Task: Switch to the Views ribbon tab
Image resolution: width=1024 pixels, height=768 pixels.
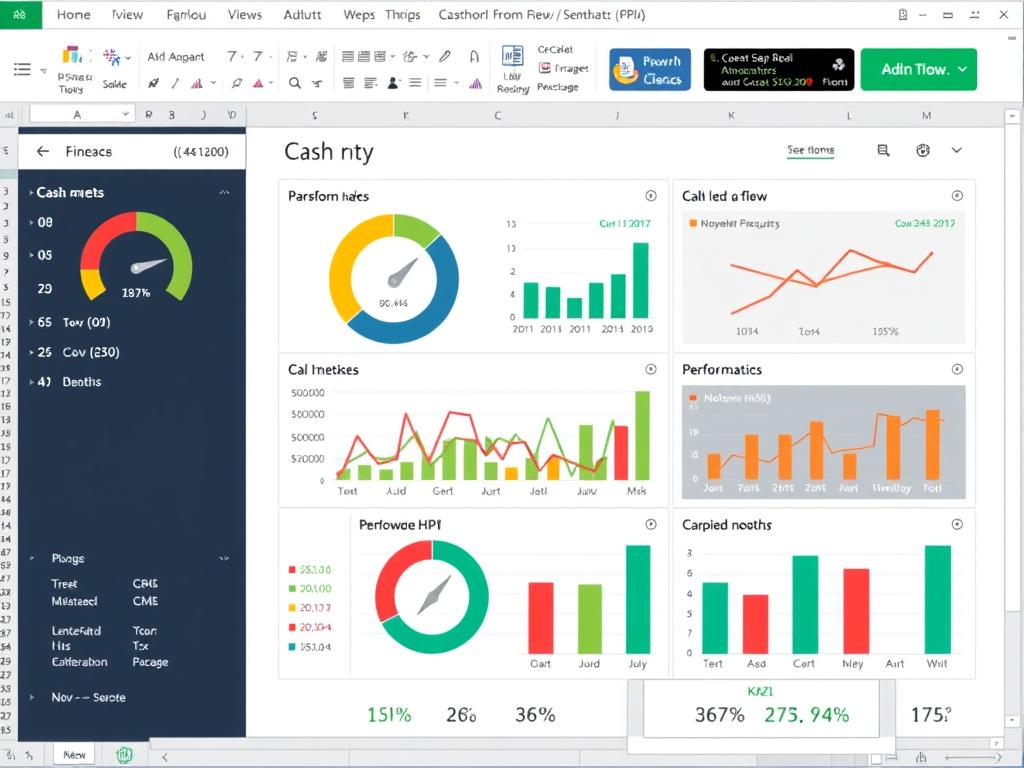Action: pyautogui.click(x=244, y=14)
